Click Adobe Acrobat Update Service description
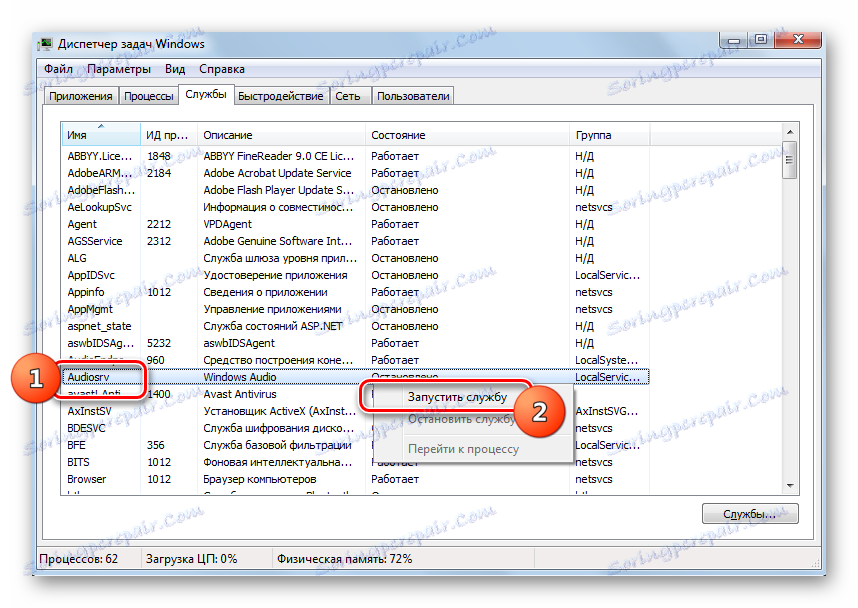Image resolution: width=858 pixels, height=608 pixels. click(x=277, y=173)
